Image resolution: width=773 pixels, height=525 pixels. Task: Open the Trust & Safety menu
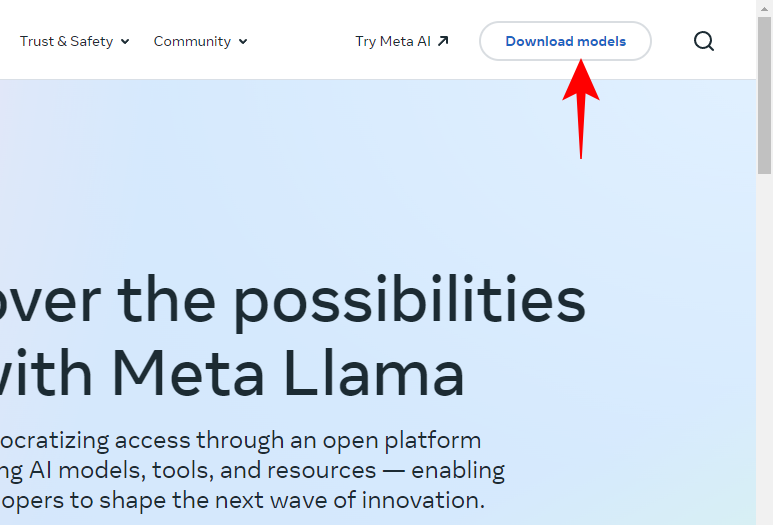(x=66, y=41)
